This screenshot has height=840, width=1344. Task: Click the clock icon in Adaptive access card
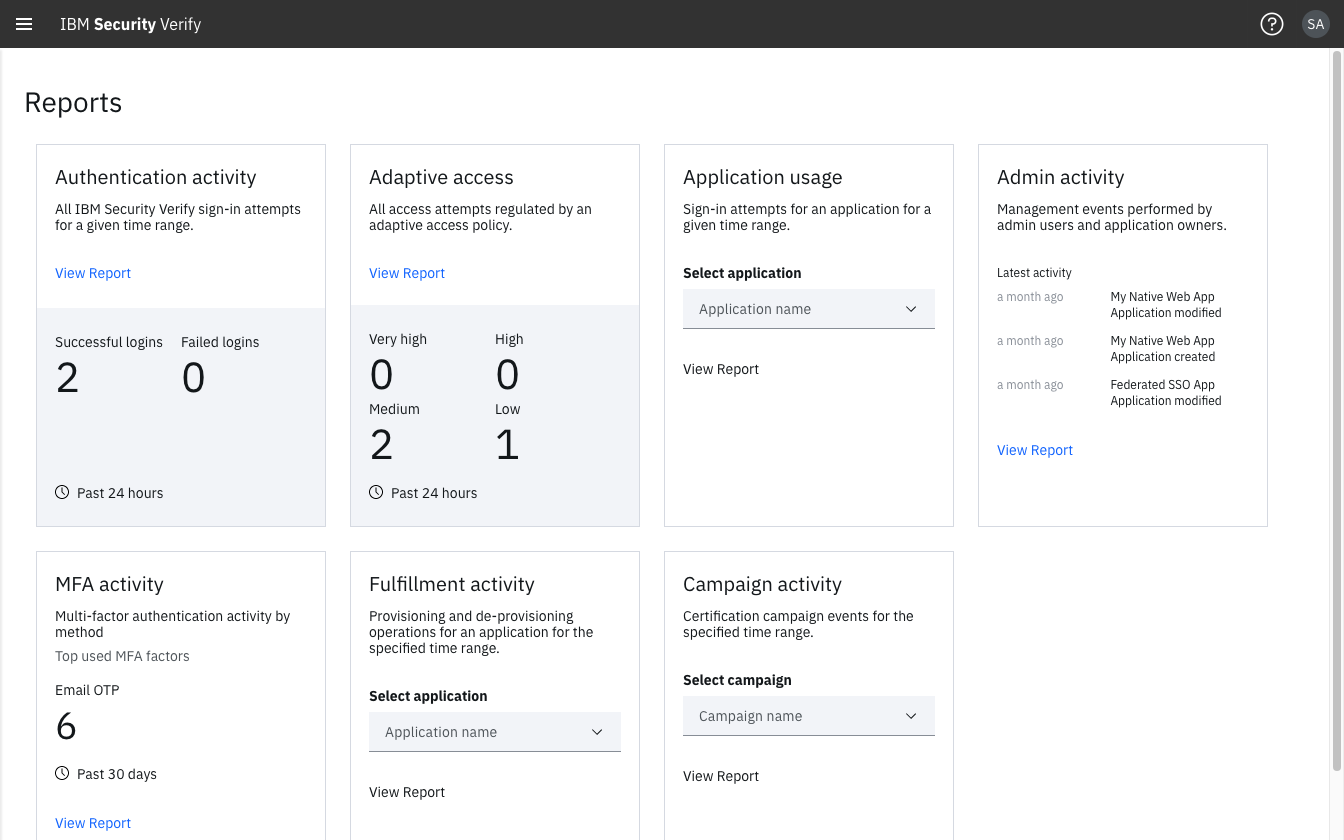click(x=376, y=492)
